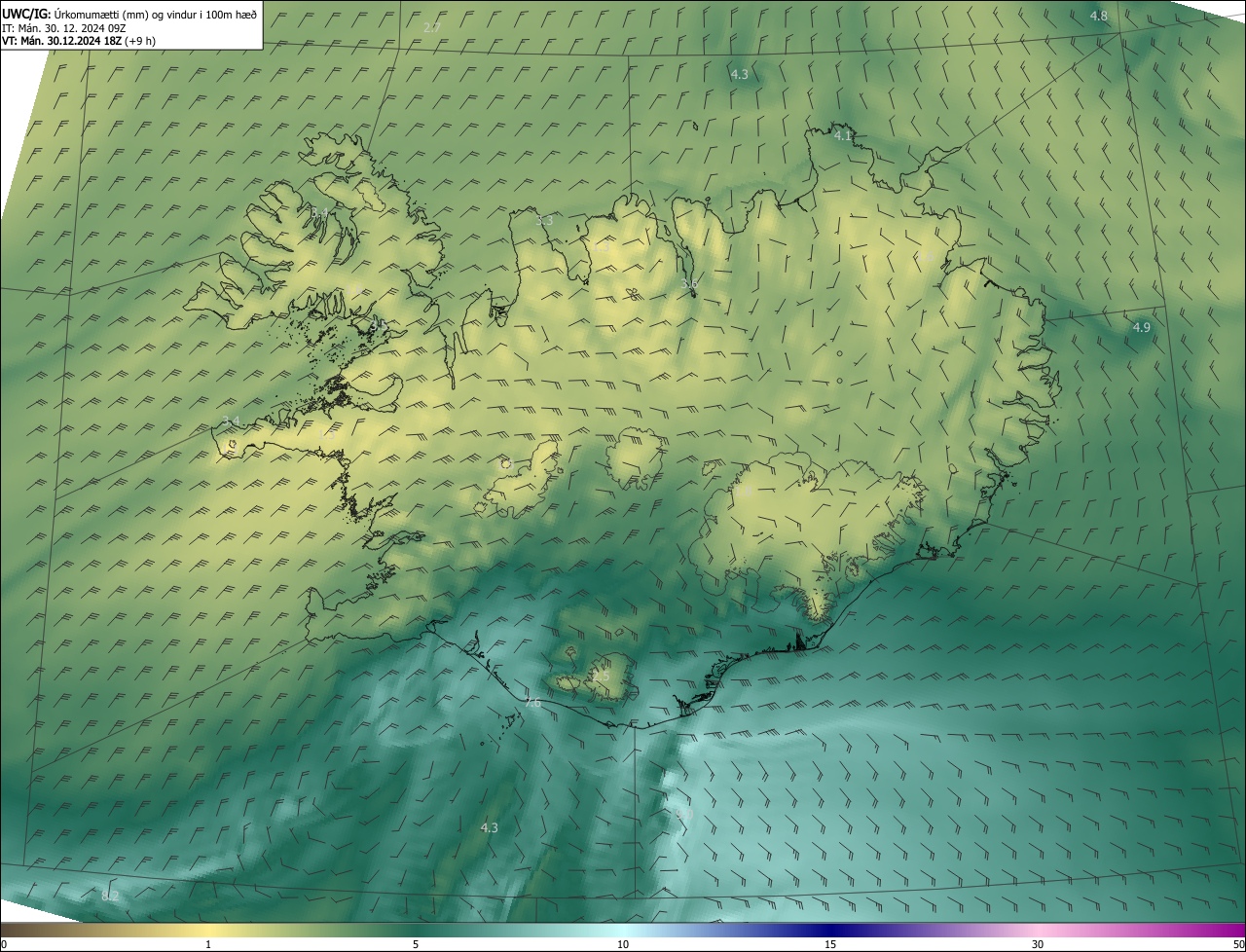The width and height of the screenshot is (1246, 952).
Task: Click the 3.3 value label
Action: 544,221
